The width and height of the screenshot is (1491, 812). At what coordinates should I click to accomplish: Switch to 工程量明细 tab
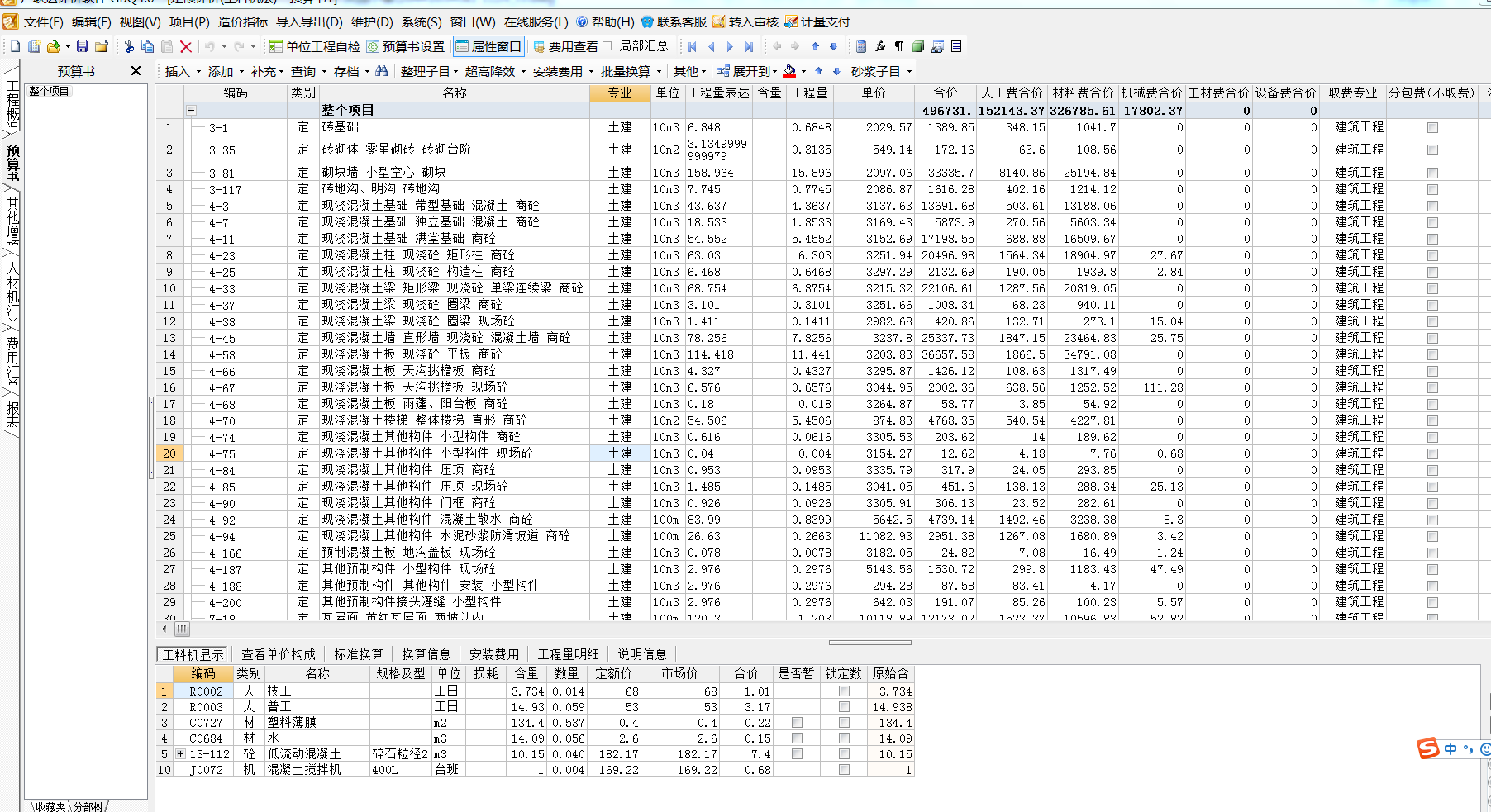pyautogui.click(x=569, y=654)
